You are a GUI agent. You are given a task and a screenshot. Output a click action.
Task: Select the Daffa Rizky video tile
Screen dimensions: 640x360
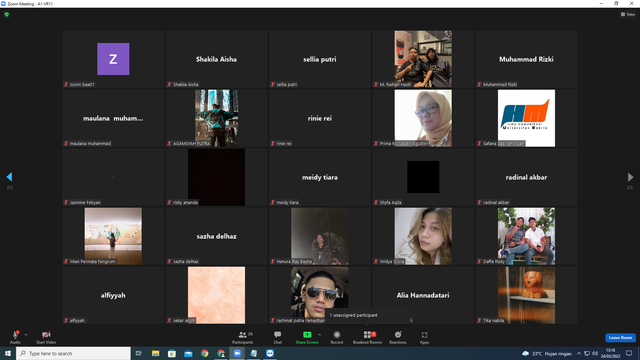(526, 236)
